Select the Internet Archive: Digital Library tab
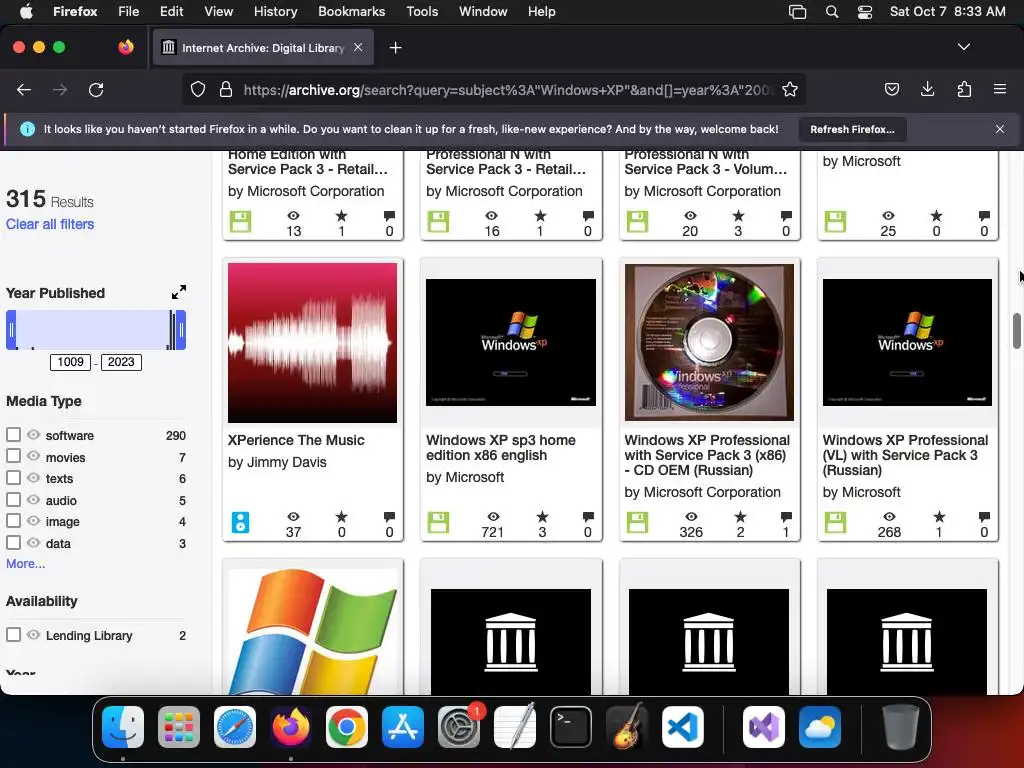 [263, 48]
